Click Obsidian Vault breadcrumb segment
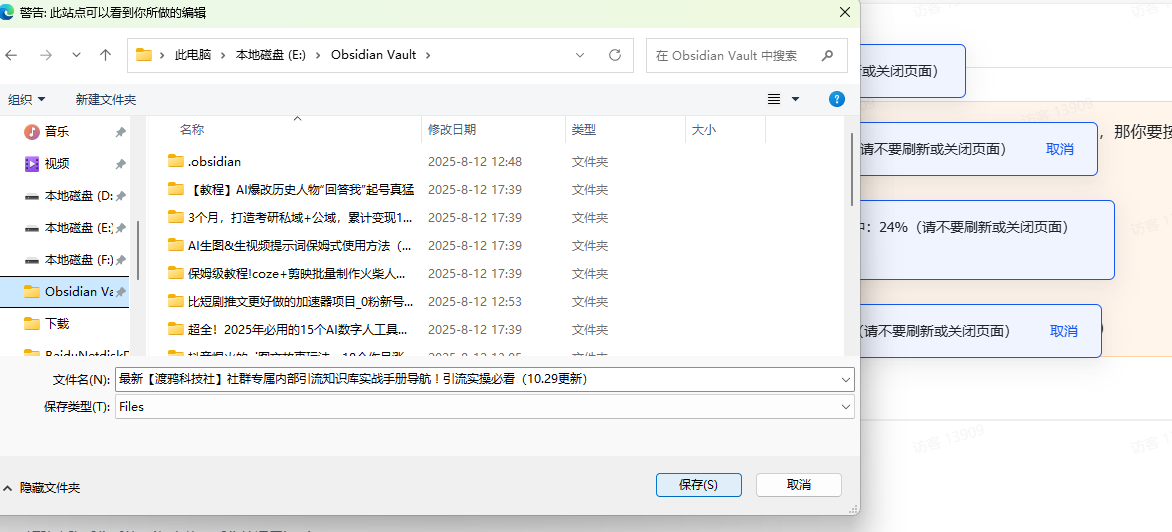 pyautogui.click(x=373, y=55)
